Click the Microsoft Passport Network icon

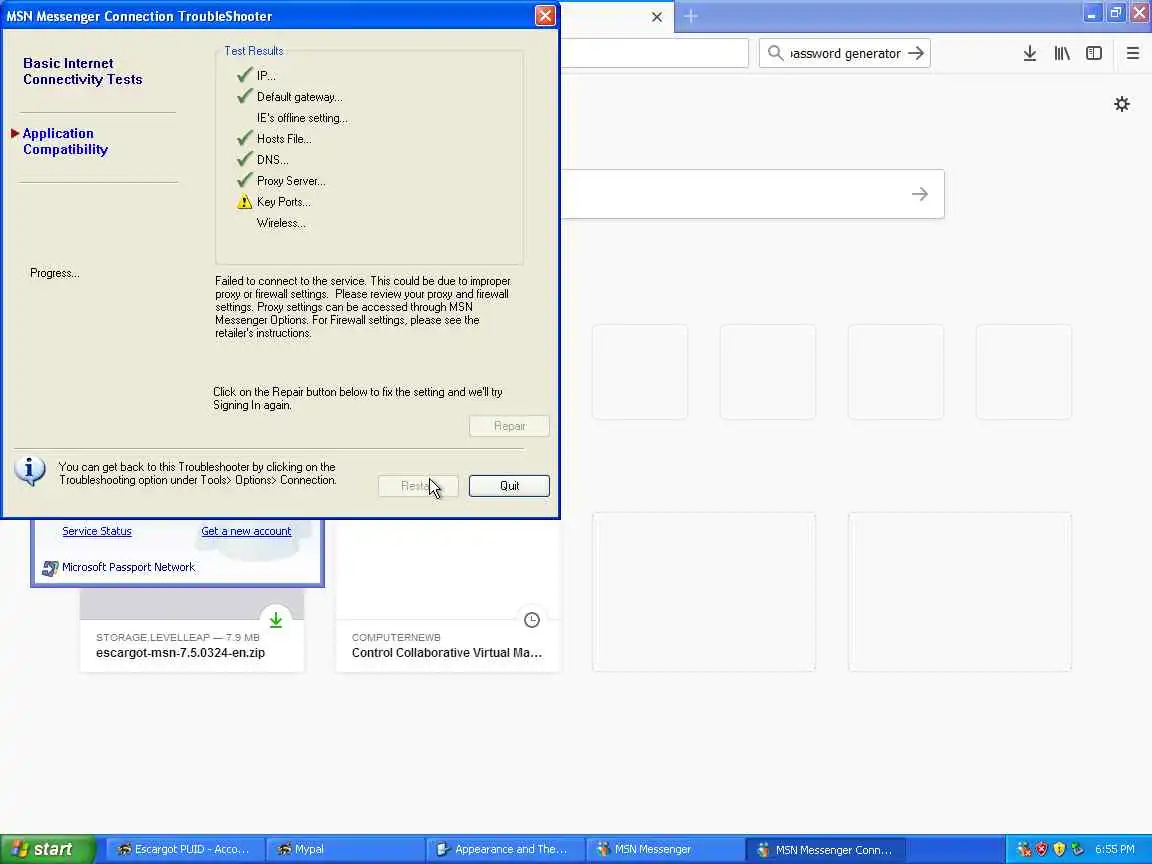click(x=50, y=568)
